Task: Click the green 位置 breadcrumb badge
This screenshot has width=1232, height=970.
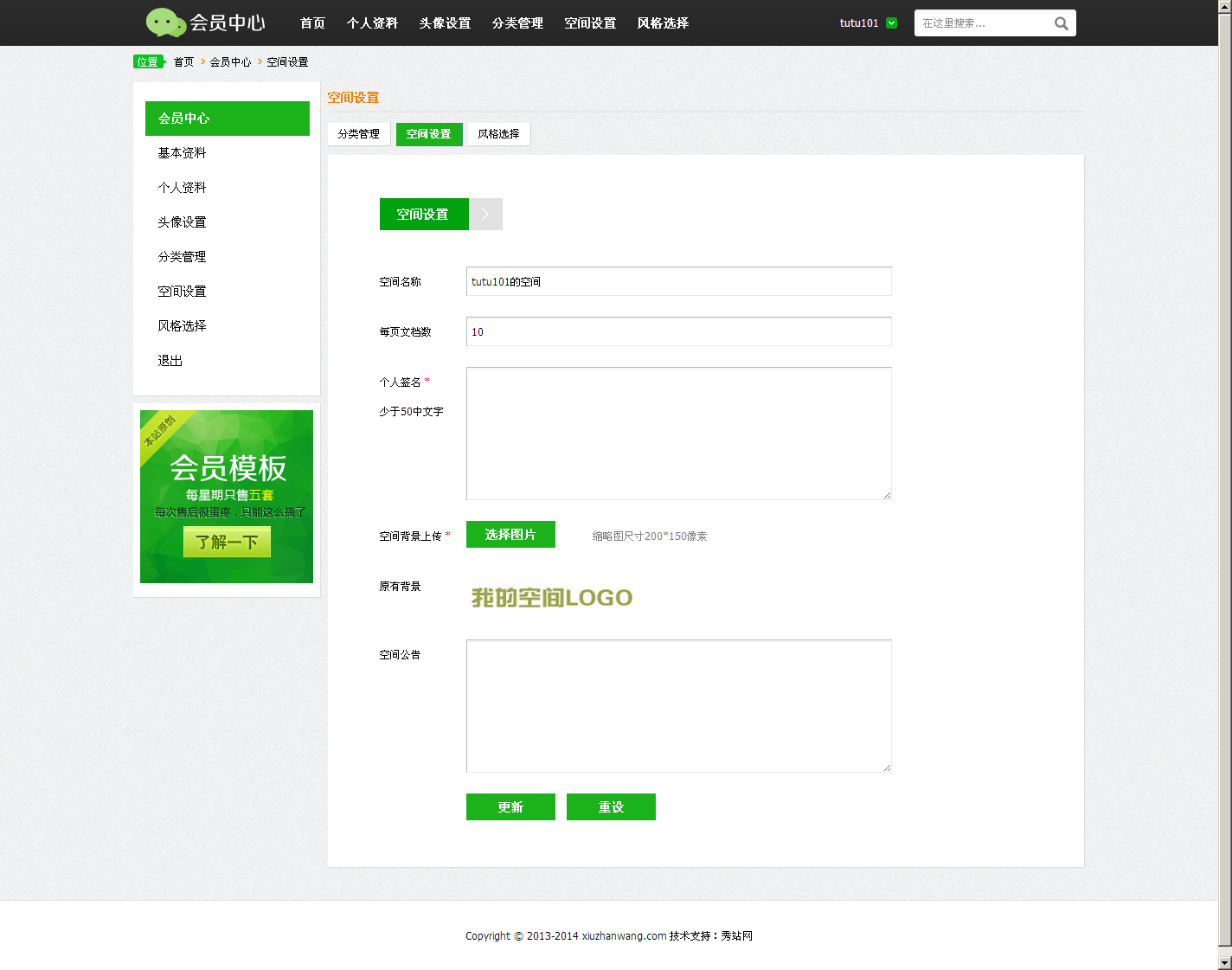Action: 149,62
